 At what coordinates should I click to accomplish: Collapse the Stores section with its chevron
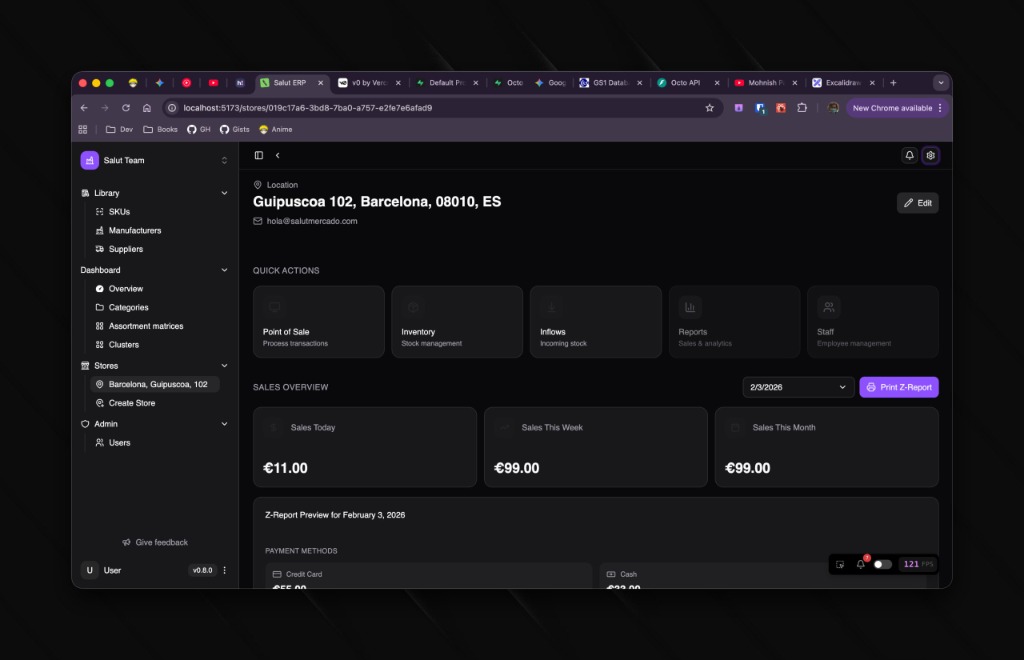(x=225, y=365)
